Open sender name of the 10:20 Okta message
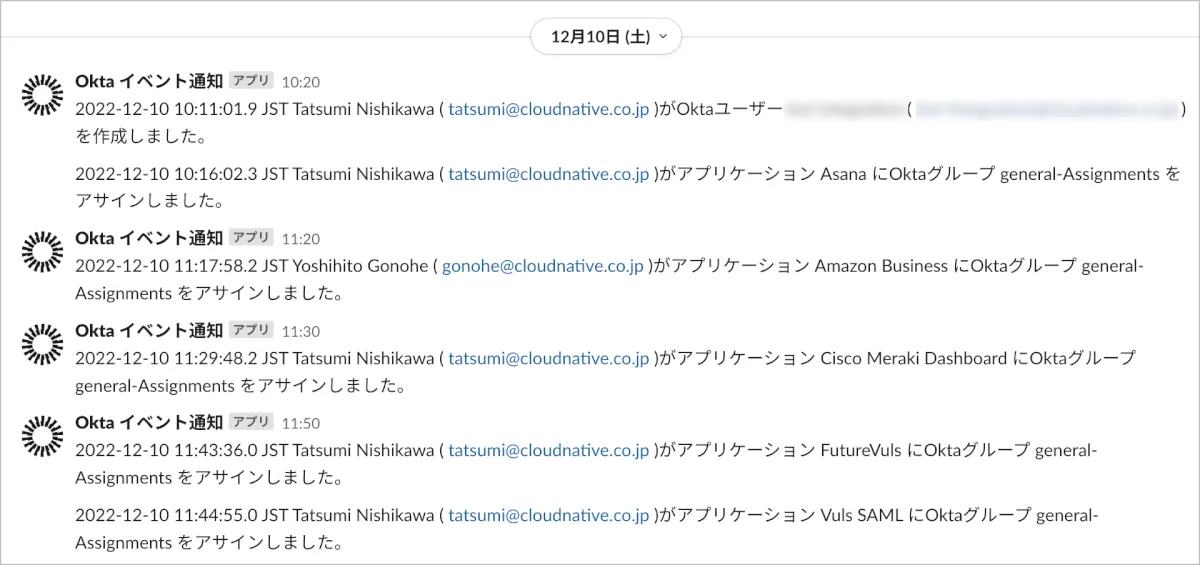 coord(149,81)
